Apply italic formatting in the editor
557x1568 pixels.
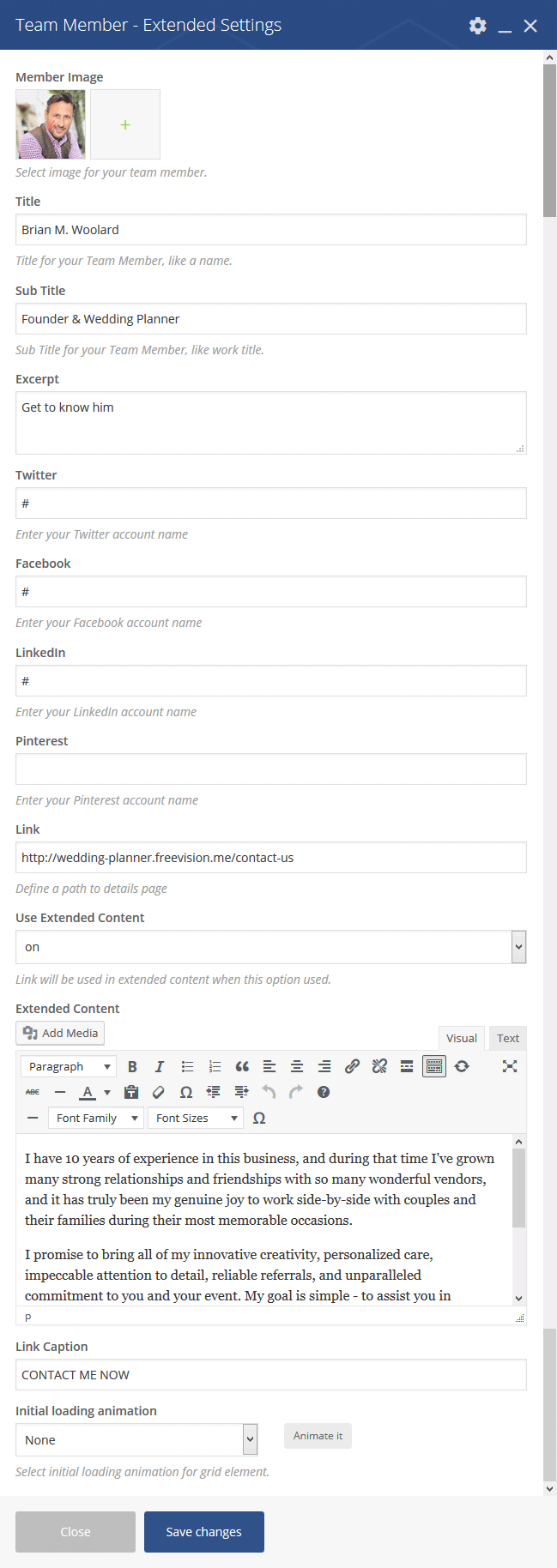[x=160, y=1066]
